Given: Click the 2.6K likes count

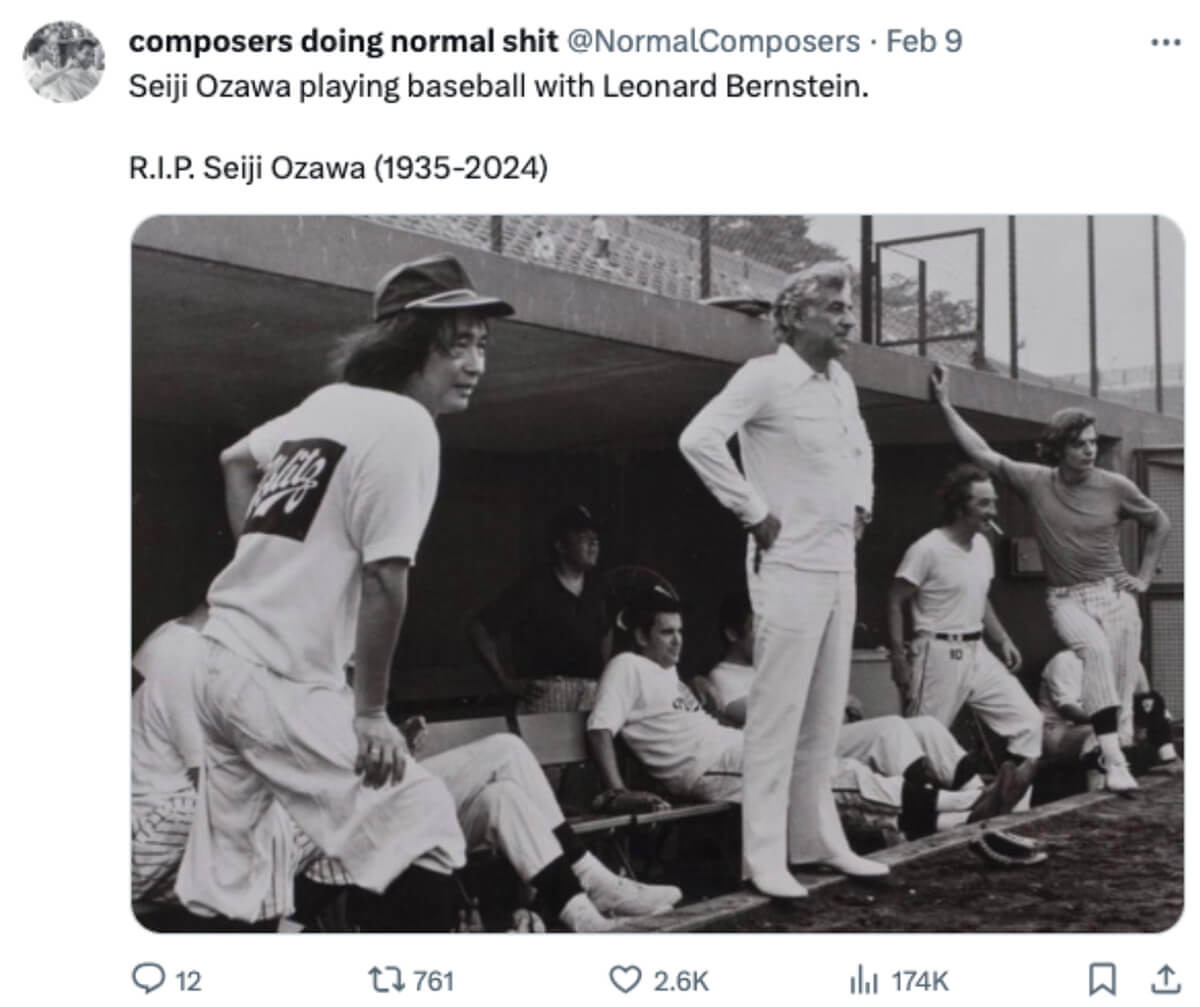Looking at the screenshot, I should coord(680,981).
